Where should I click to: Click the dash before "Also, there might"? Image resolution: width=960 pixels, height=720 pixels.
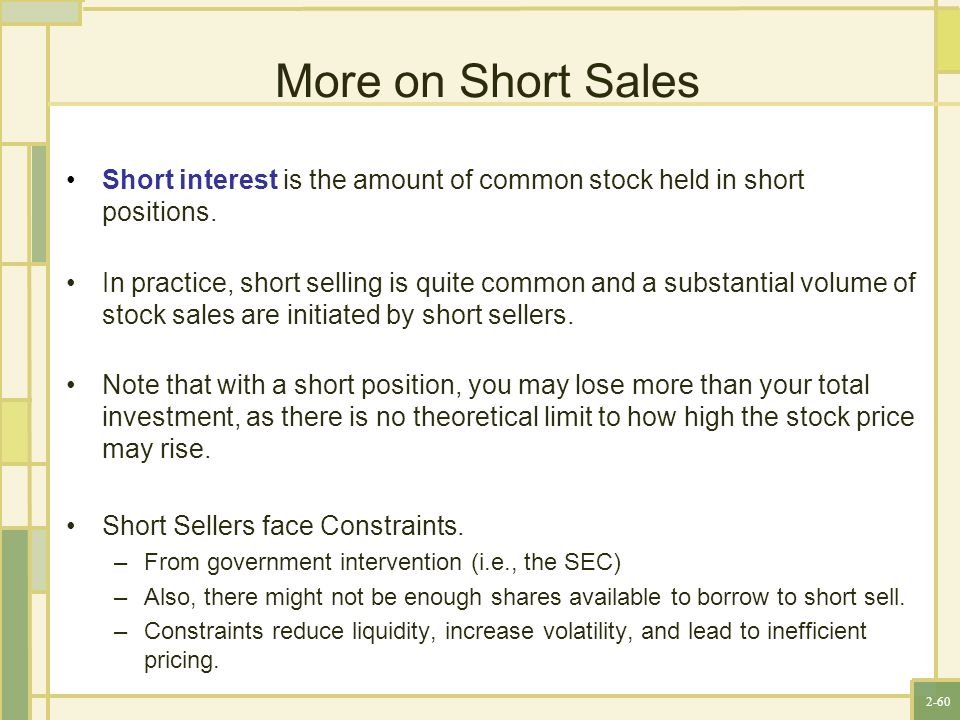(x=121, y=597)
